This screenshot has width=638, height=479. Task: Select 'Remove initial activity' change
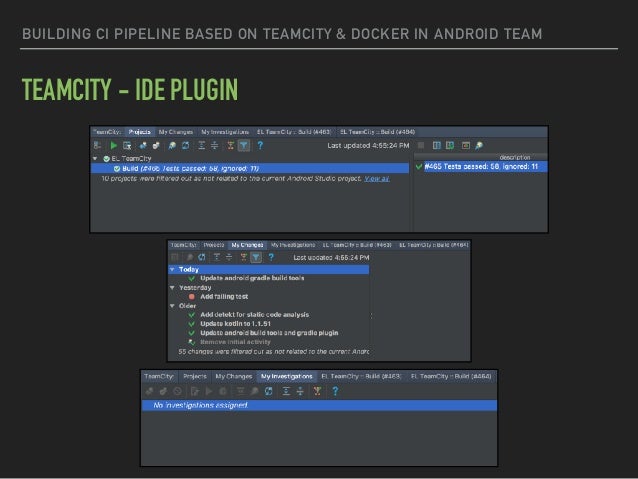235,342
